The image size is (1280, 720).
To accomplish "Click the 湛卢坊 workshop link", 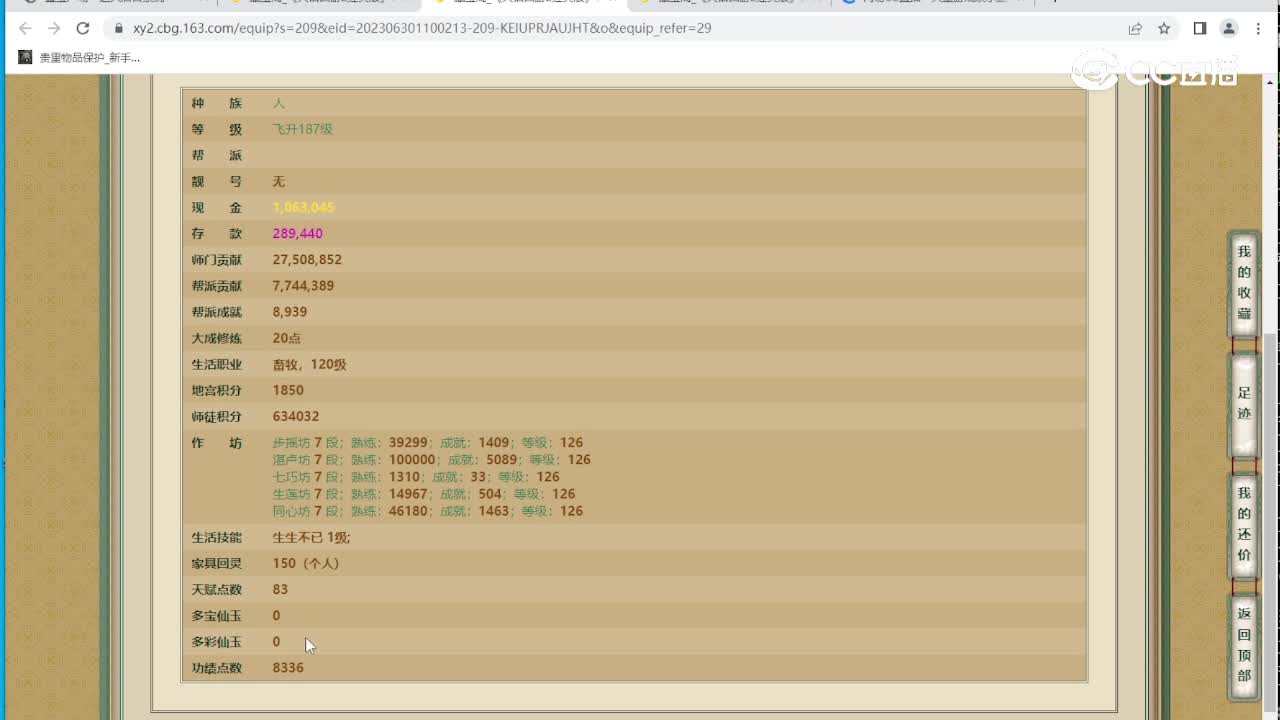I will tap(291, 459).
